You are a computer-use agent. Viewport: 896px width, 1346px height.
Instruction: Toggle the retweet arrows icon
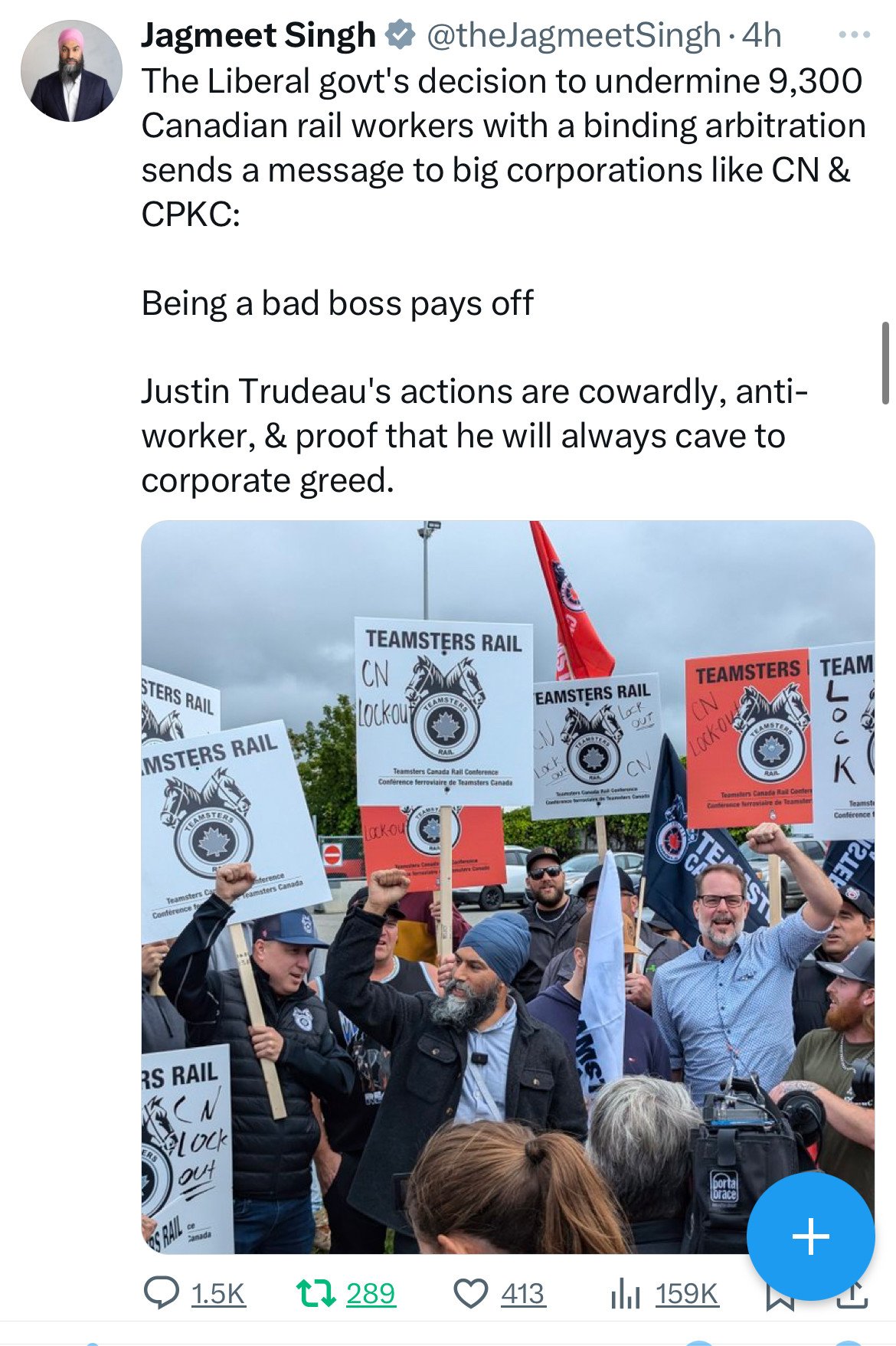pyautogui.click(x=316, y=1293)
